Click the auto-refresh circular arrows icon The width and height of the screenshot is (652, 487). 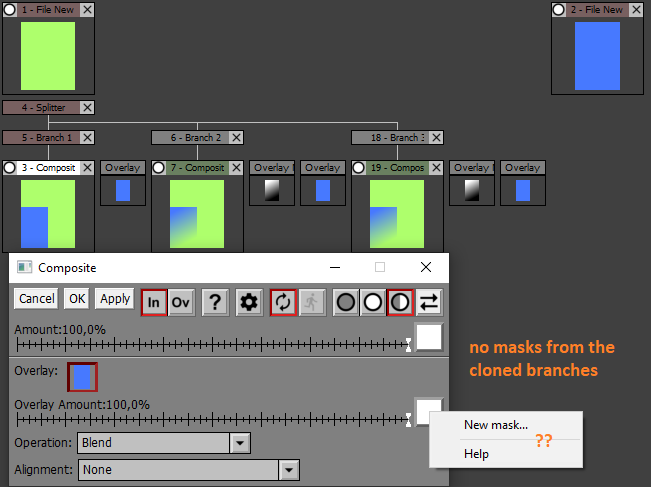[x=283, y=301]
